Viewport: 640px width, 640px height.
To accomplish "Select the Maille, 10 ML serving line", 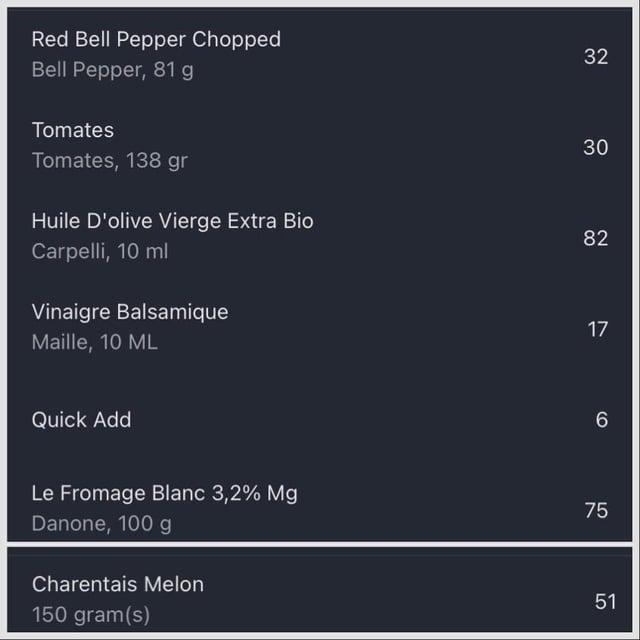I will tap(95, 342).
